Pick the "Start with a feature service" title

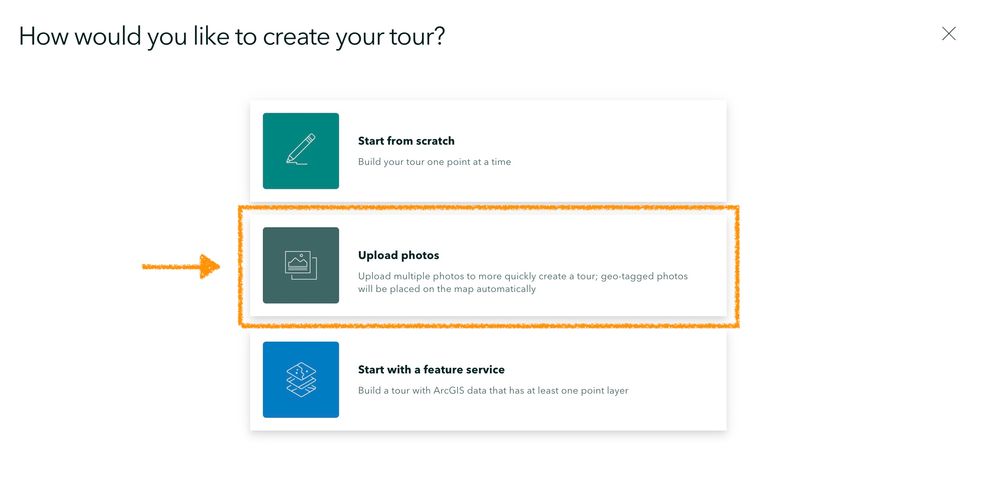tap(431, 370)
